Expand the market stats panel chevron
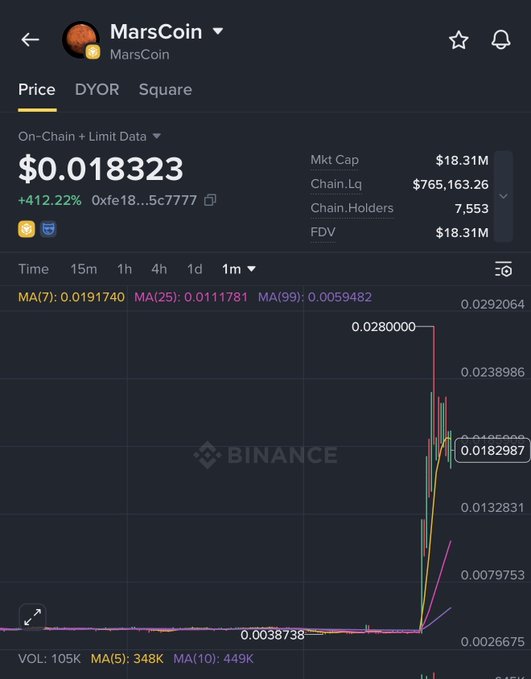531x679 pixels. tap(503, 196)
